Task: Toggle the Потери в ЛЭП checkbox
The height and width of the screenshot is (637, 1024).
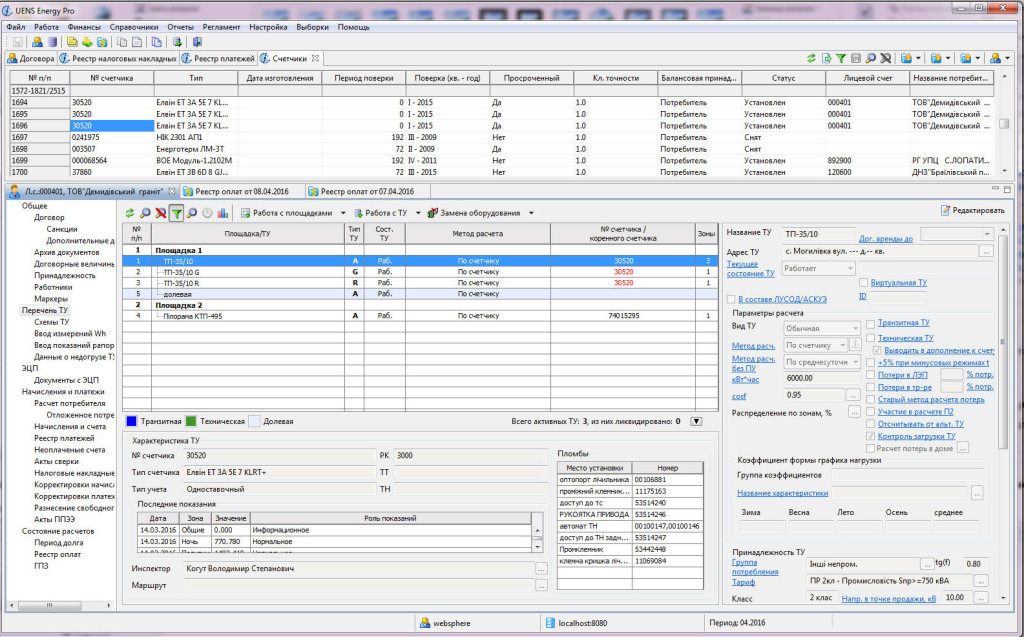Action: (871, 374)
